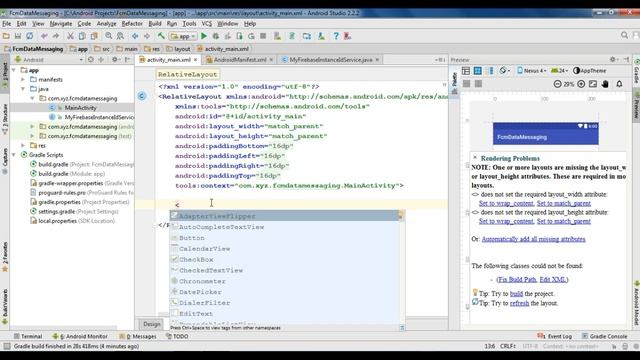Image resolution: width=640 pixels, height=360 pixels.
Task: Click Automatically add all missing attributes link
Action: pyautogui.click(x=533, y=239)
